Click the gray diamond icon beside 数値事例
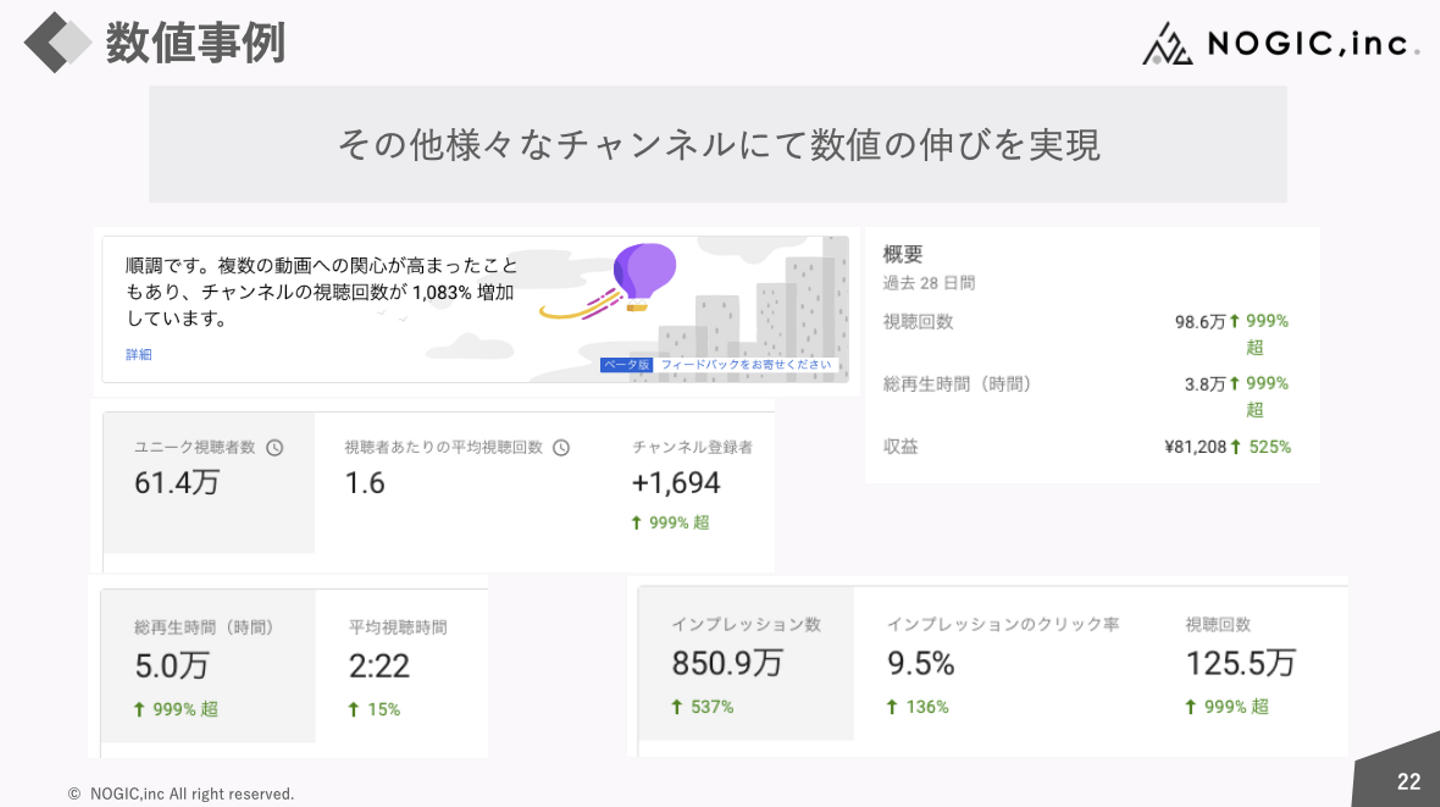The height and width of the screenshot is (807, 1440). [58, 42]
